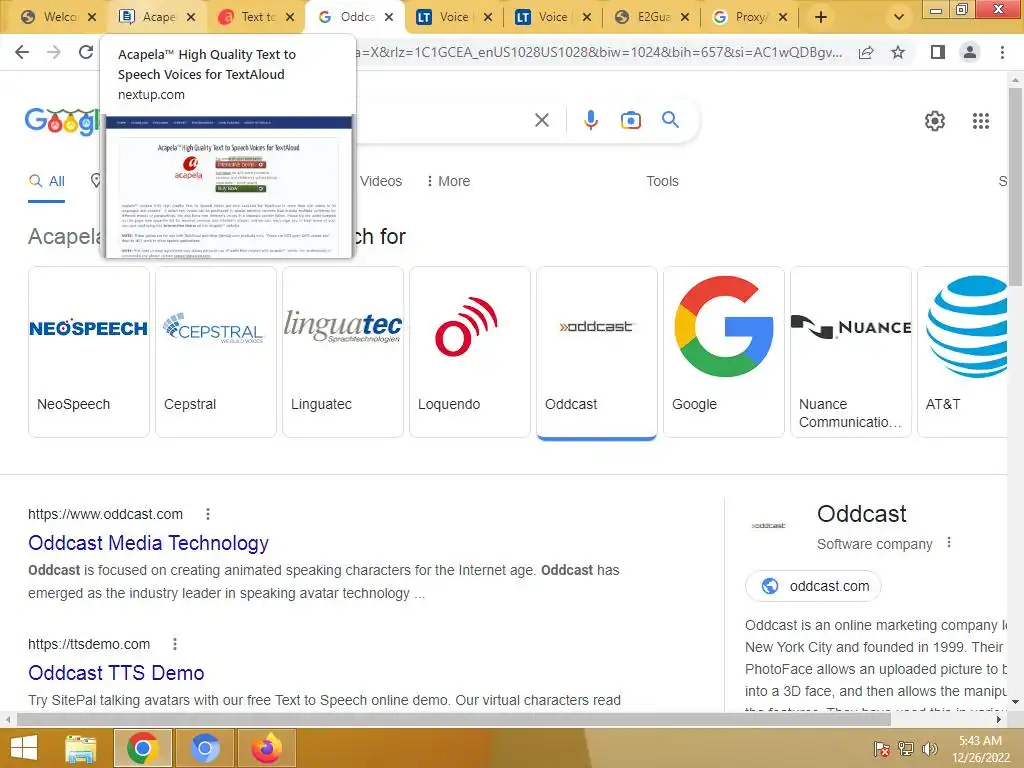Click the address bar URL
The height and width of the screenshot is (768, 1024).
pos(601,52)
